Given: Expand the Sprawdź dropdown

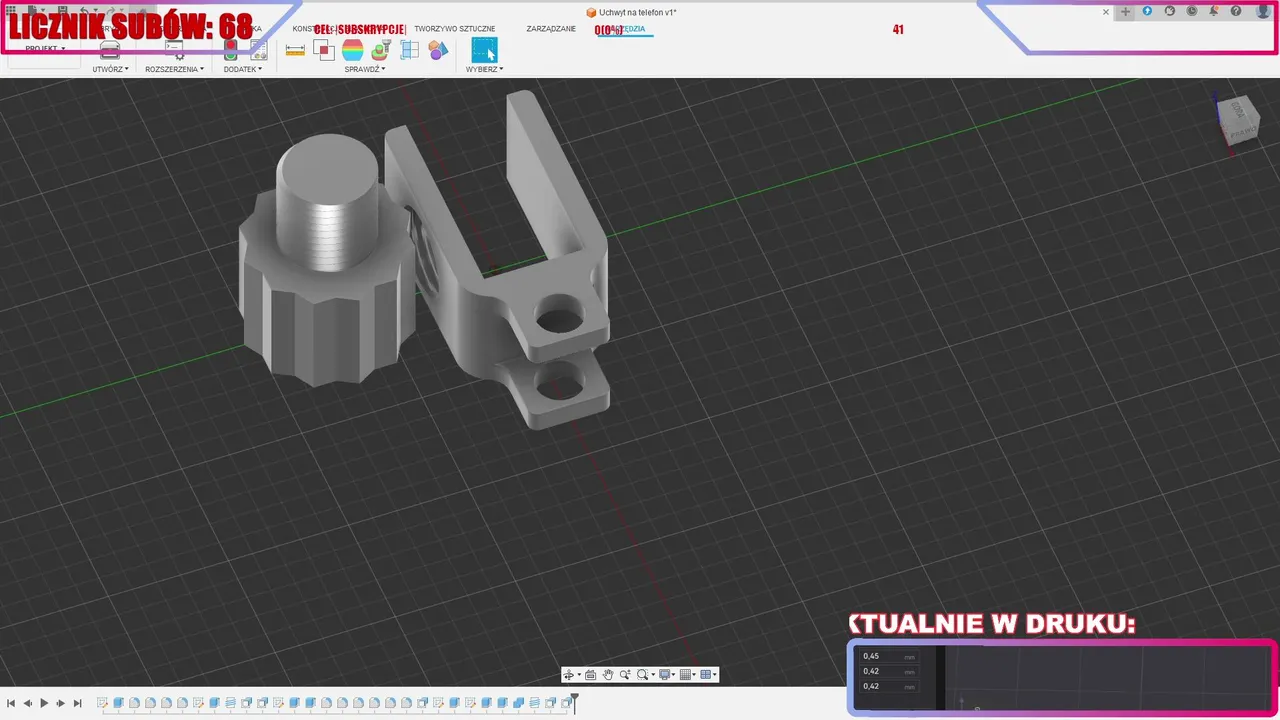Looking at the screenshot, I should 365,69.
